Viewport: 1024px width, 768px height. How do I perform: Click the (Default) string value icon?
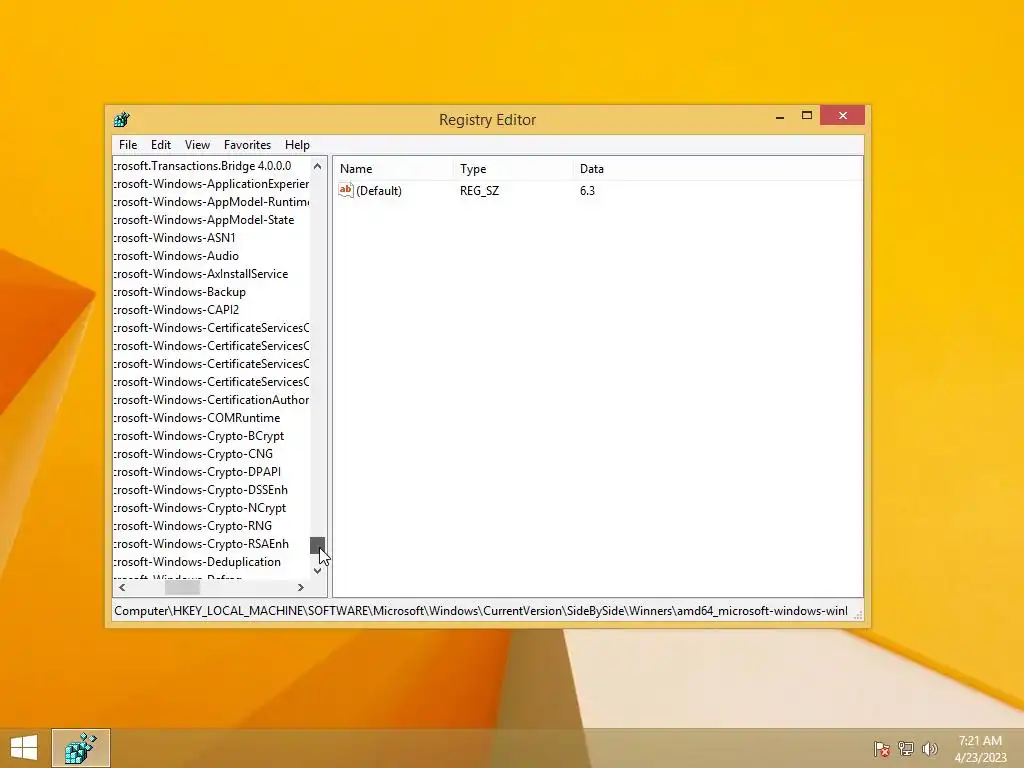(345, 190)
